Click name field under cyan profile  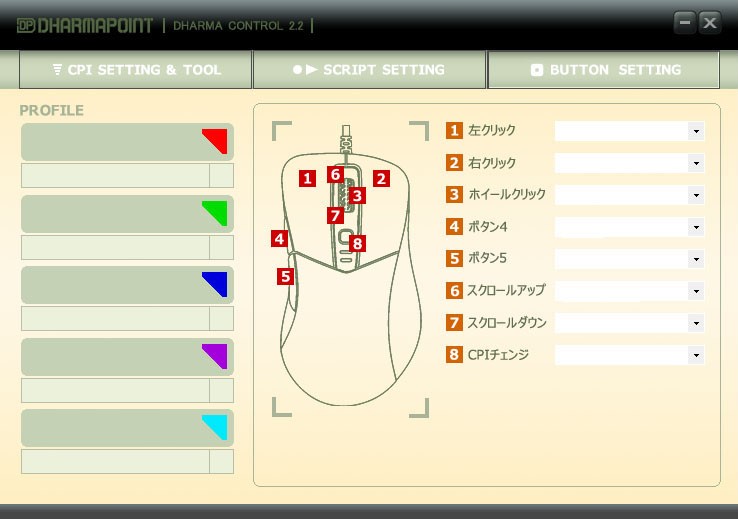pos(115,462)
